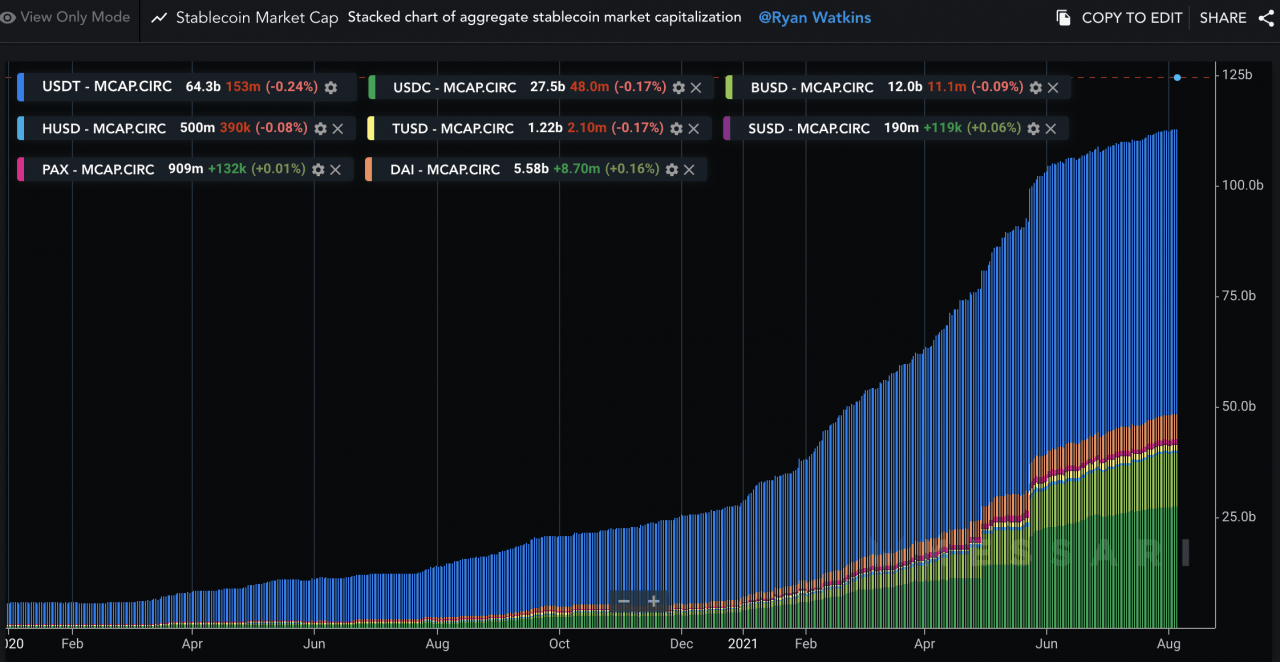Remove the USDC series from the chart
The image size is (1280, 662).
(696, 87)
